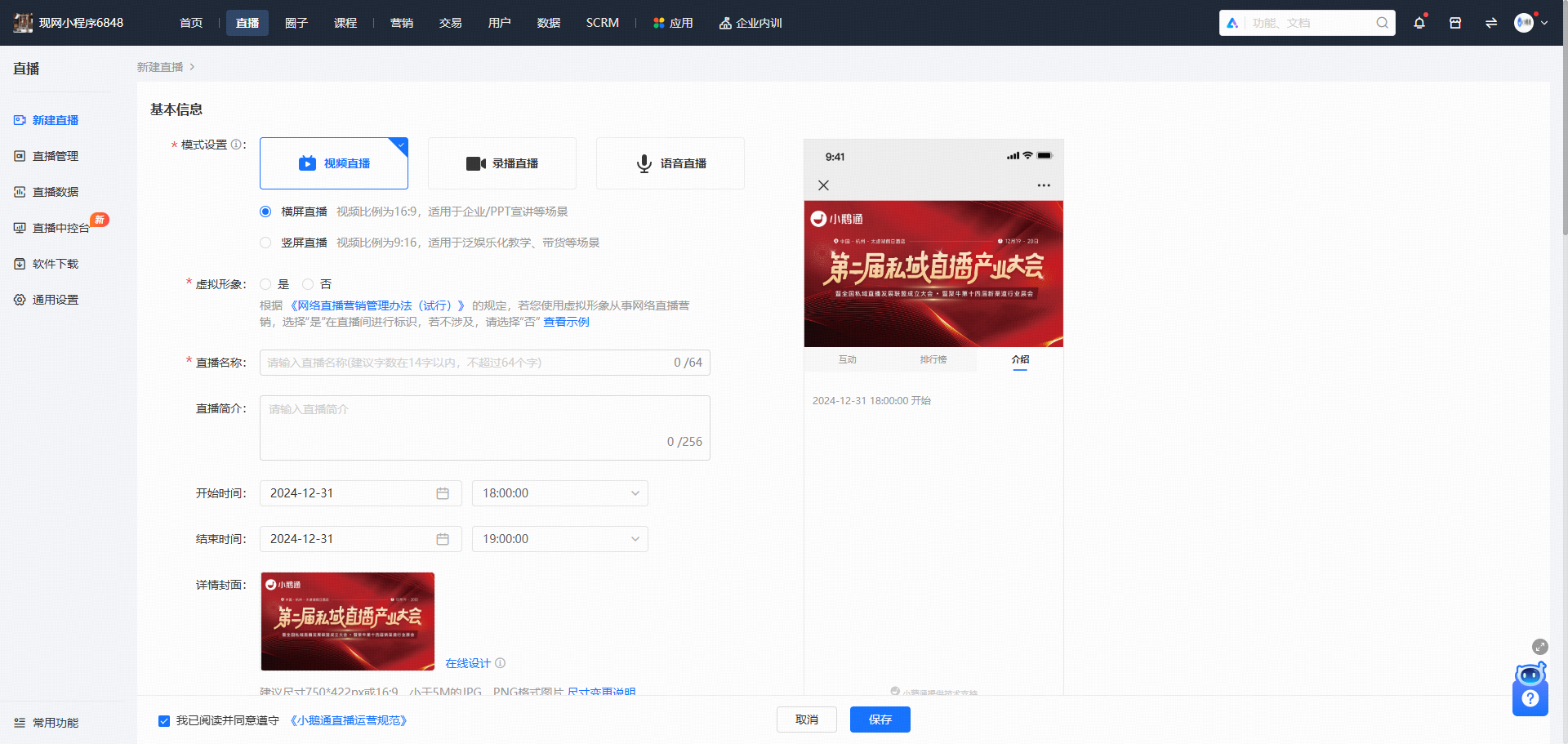Screen dimensions: 1568x744
Task: Open the 用户 top menu
Action: 500,23
